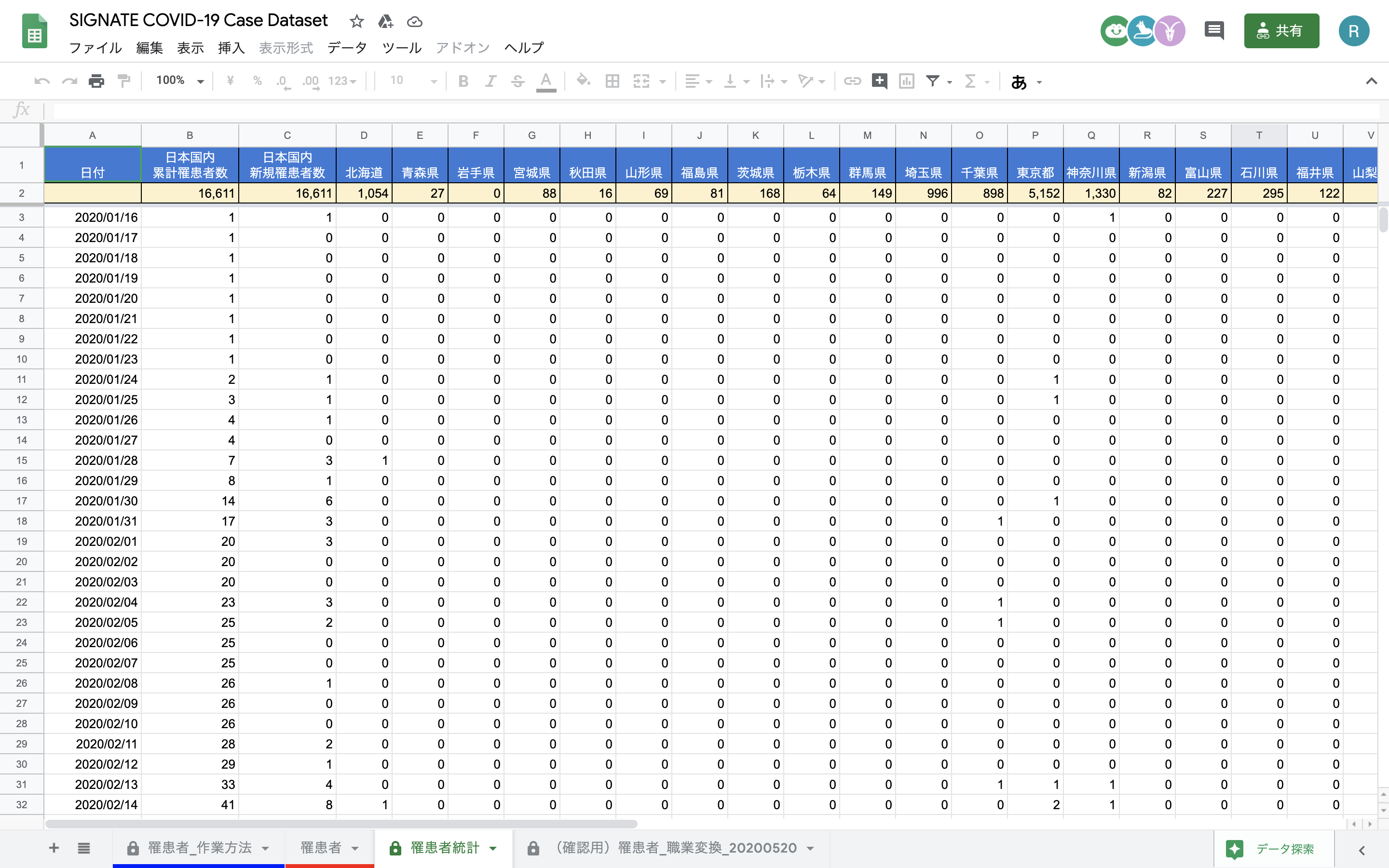Click the horizontal scrollbar at the bottom
The height and width of the screenshot is (868, 1389).
click(x=341, y=824)
